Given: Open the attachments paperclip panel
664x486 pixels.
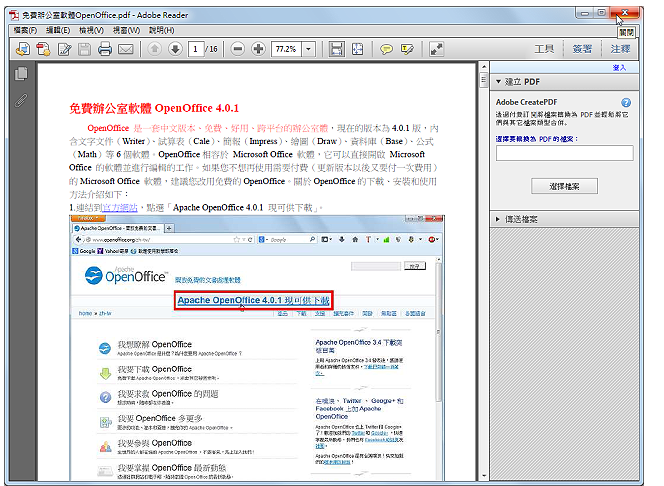Looking at the screenshot, I should [21, 100].
